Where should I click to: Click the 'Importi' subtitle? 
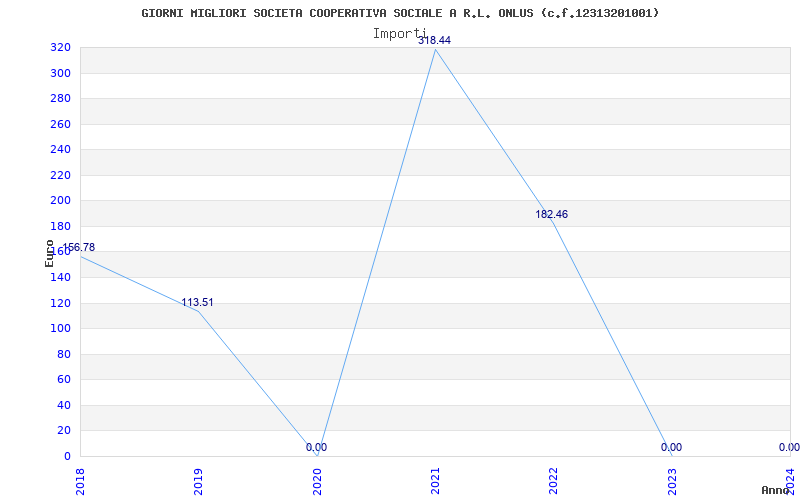tap(399, 34)
